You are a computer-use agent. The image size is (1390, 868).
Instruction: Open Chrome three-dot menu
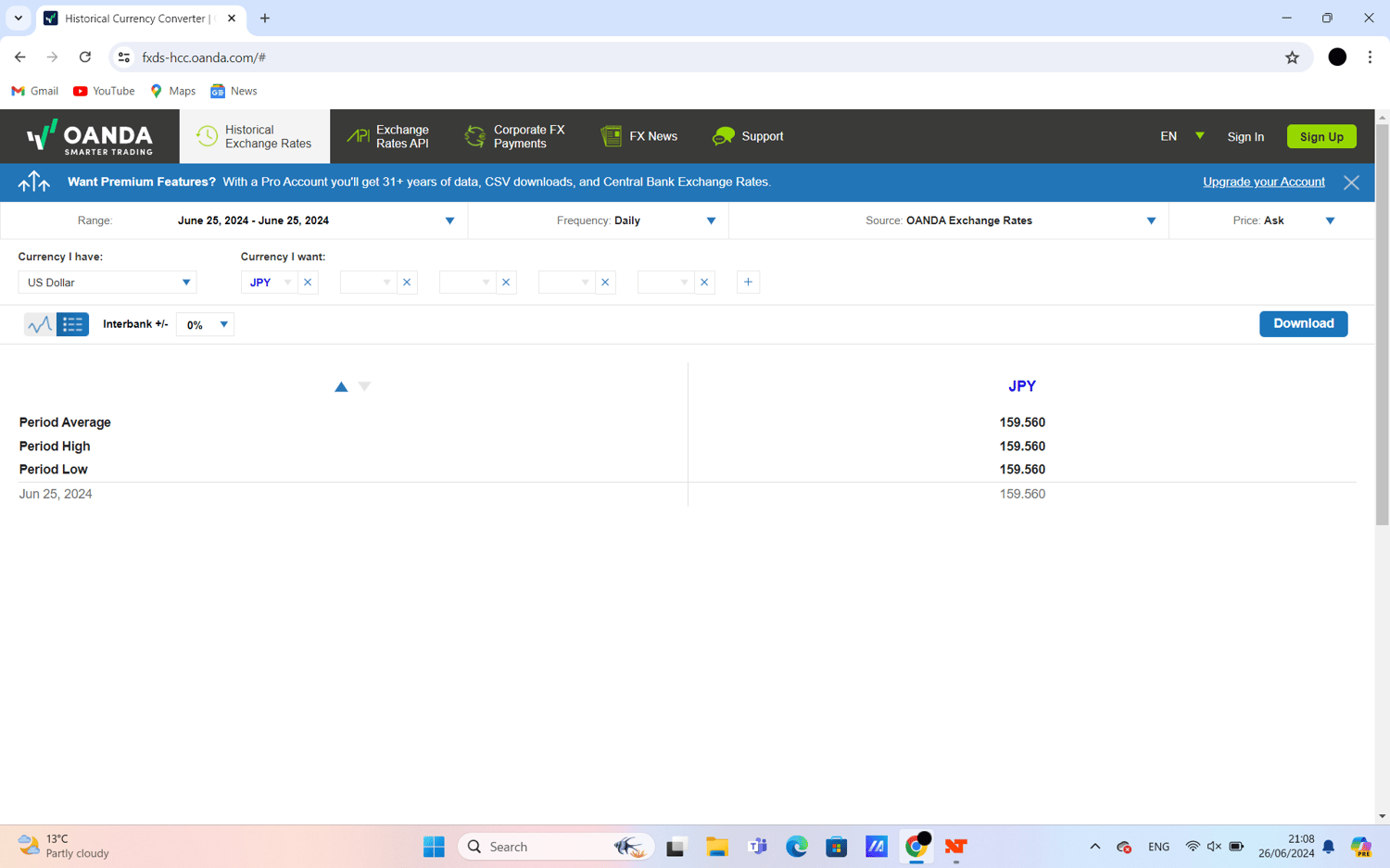click(1370, 57)
